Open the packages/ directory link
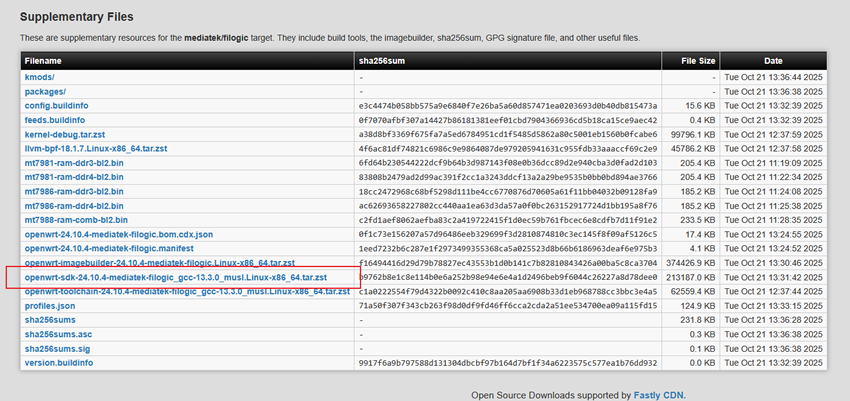The width and height of the screenshot is (850, 401). [45, 91]
